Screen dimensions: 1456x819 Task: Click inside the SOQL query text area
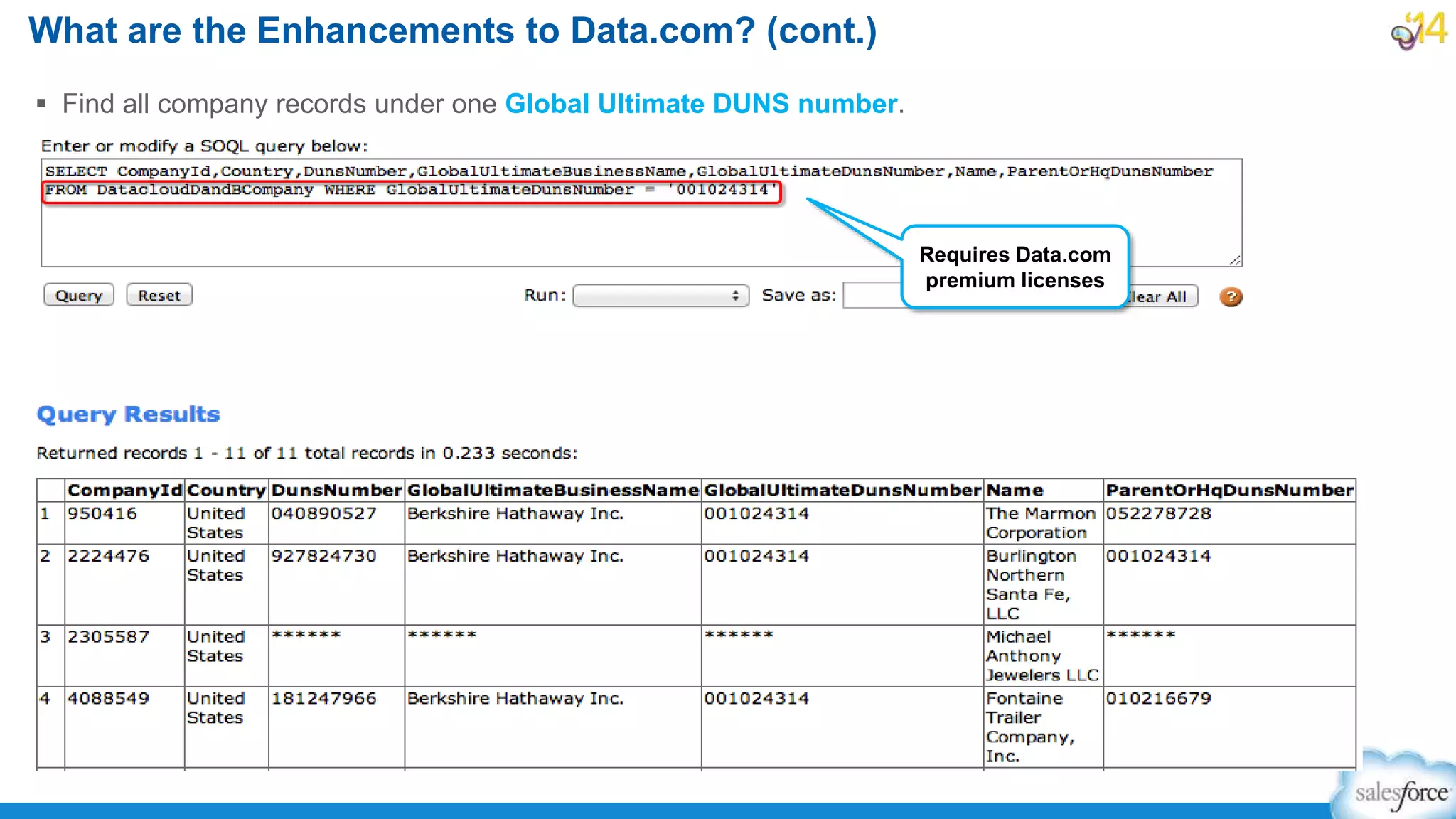tap(641, 213)
